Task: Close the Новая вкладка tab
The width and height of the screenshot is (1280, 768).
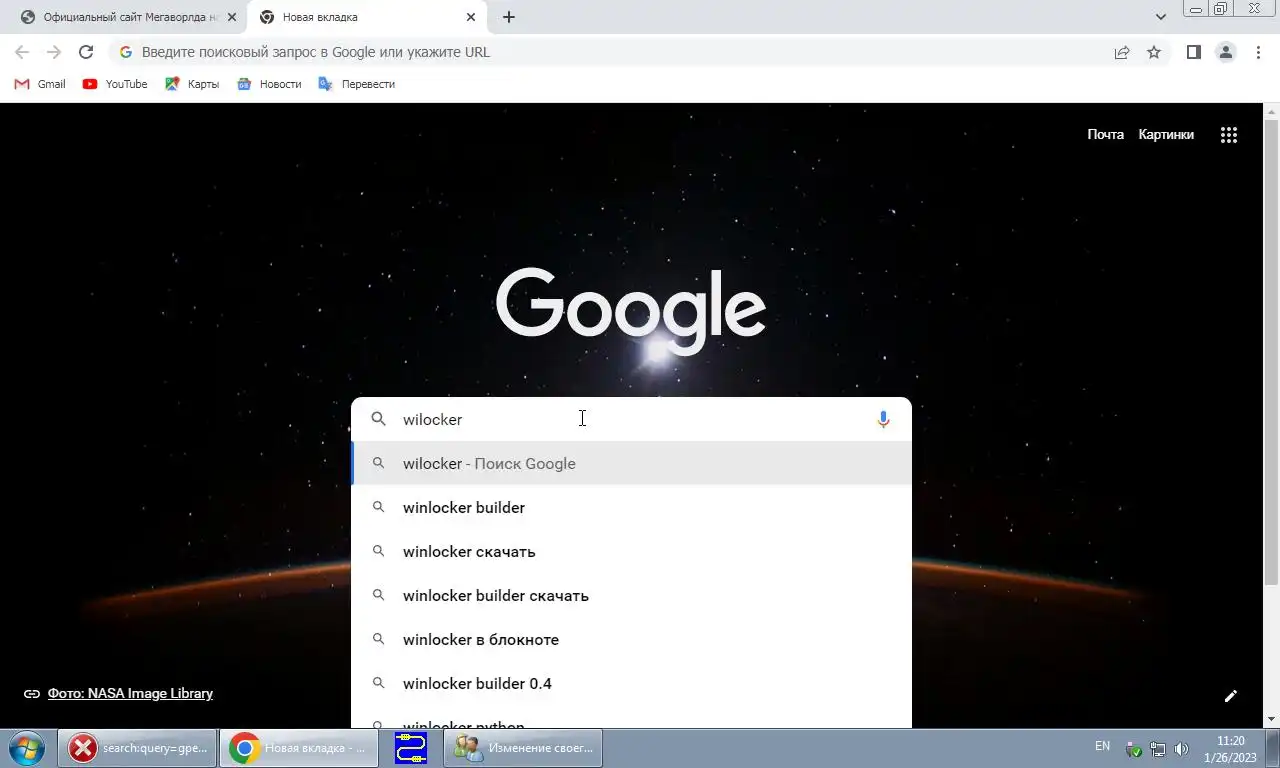Action: [x=471, y=17]
